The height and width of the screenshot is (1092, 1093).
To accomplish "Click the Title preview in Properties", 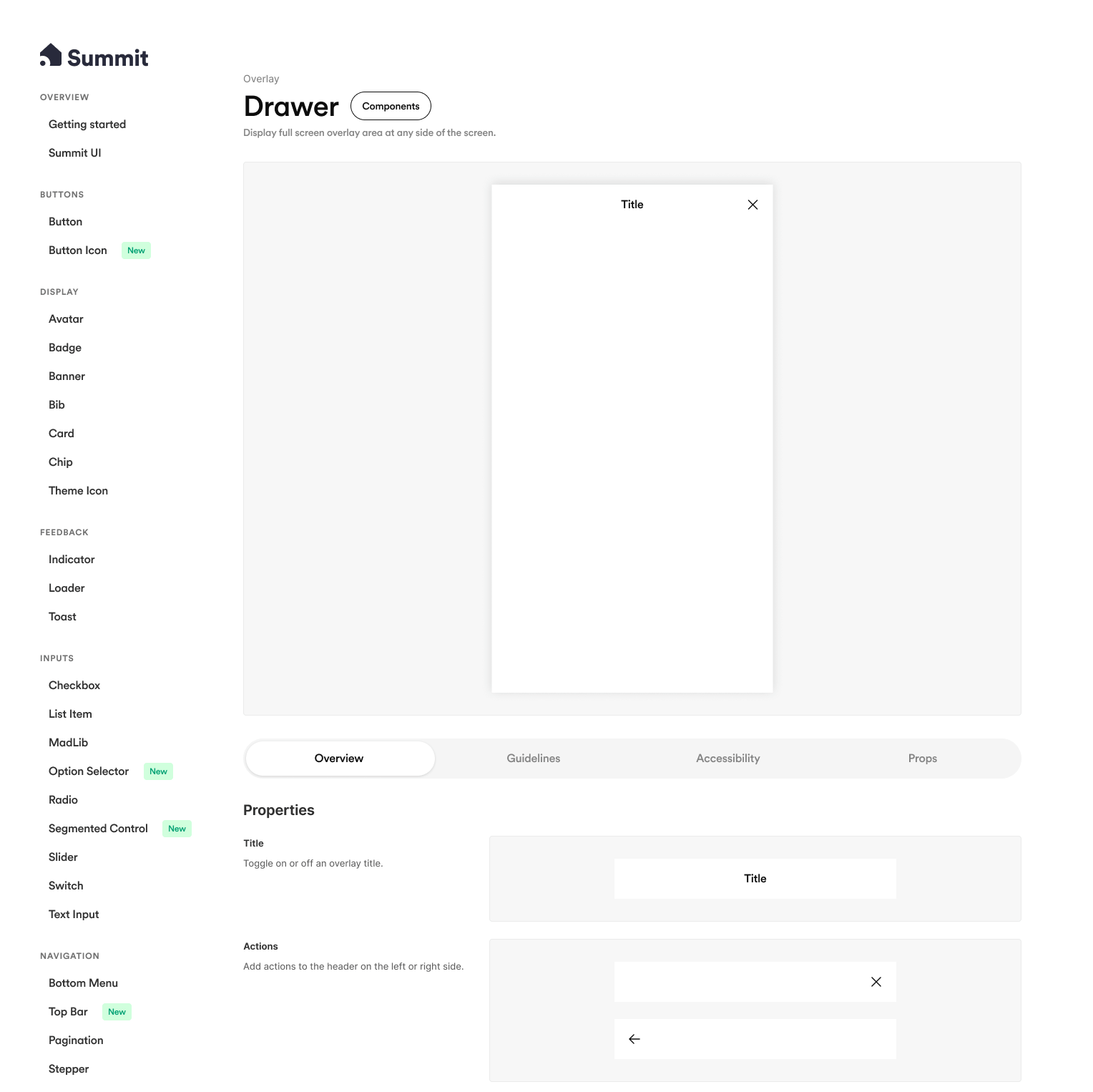I will pos(755,879).
